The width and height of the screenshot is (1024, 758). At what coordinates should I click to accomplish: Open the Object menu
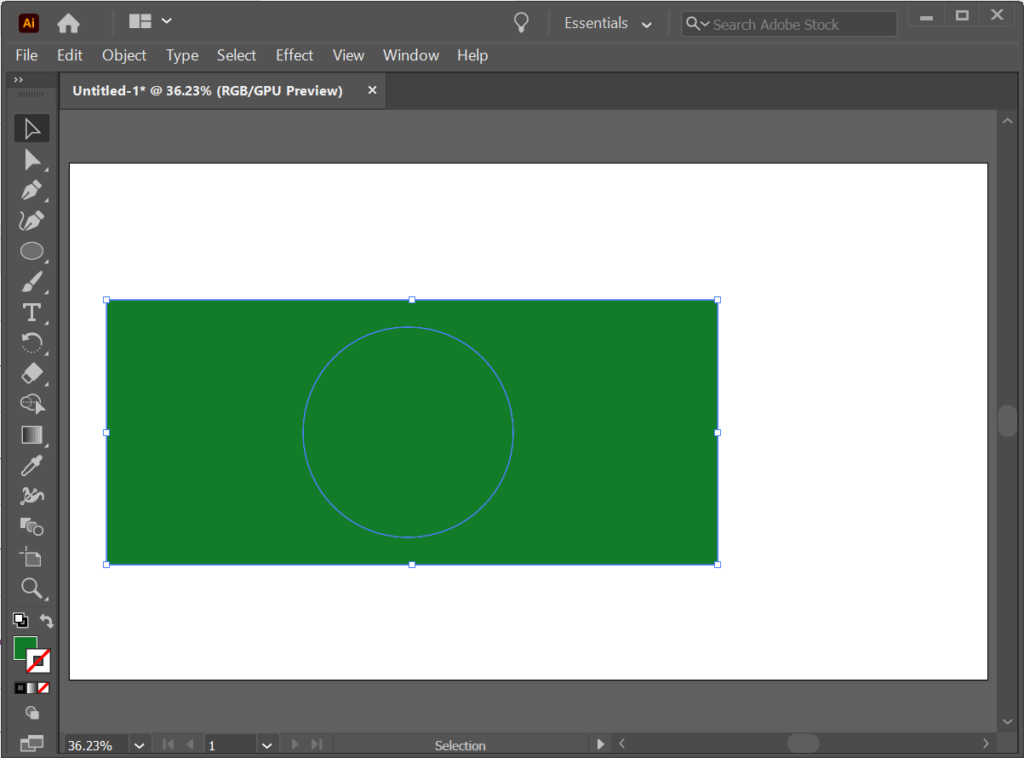coord(124,55)
